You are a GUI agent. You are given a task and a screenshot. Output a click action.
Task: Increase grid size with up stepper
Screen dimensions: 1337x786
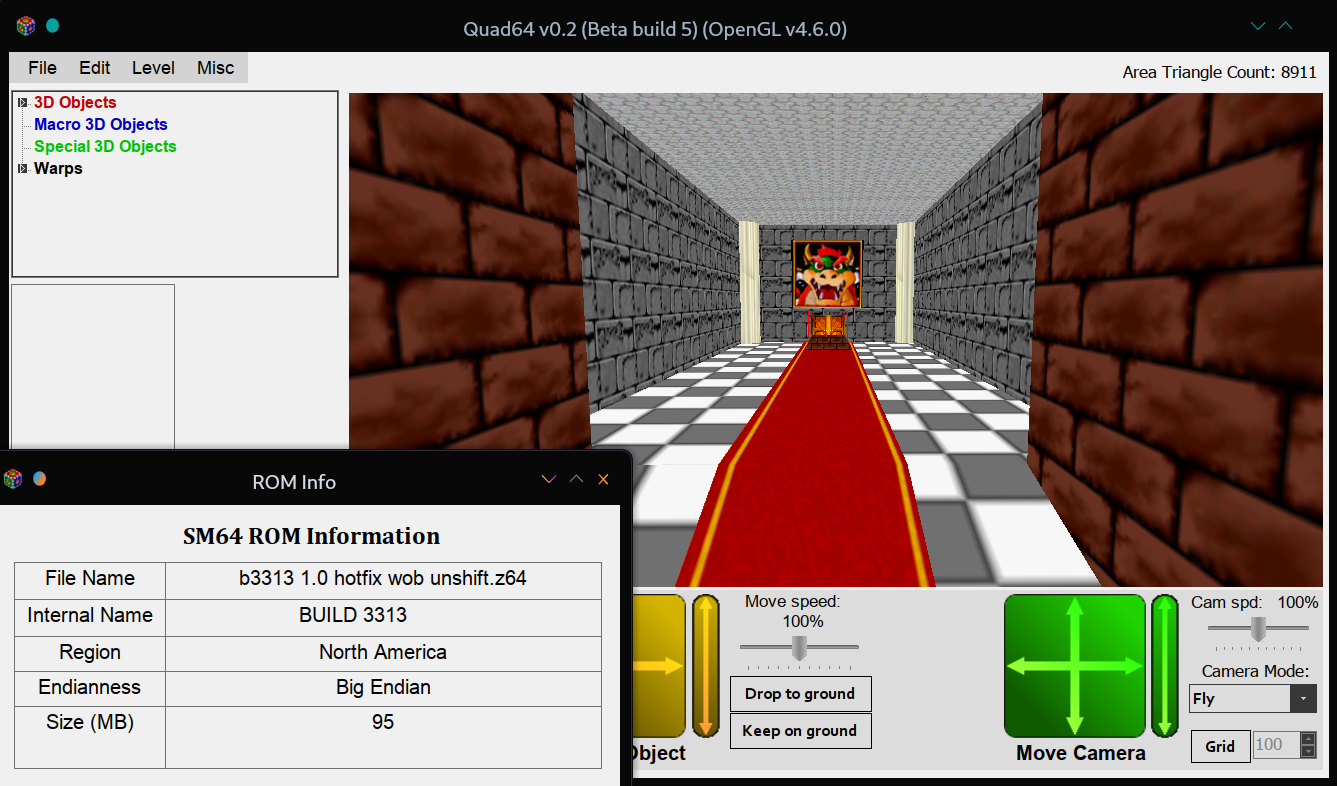[1308, 739]
